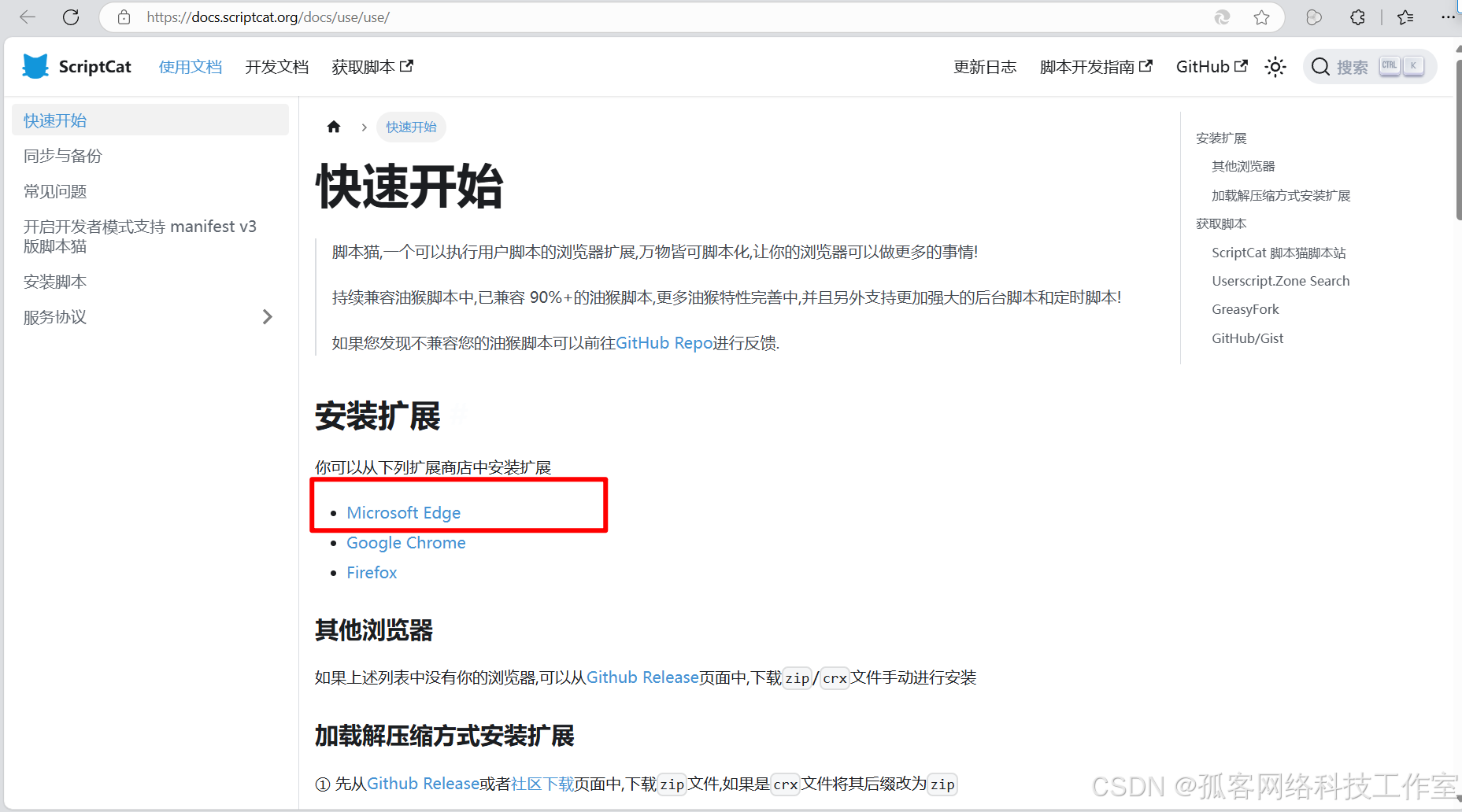Open the Google Chrome store link
This screenshot has width=1462, height=812.
405,543
